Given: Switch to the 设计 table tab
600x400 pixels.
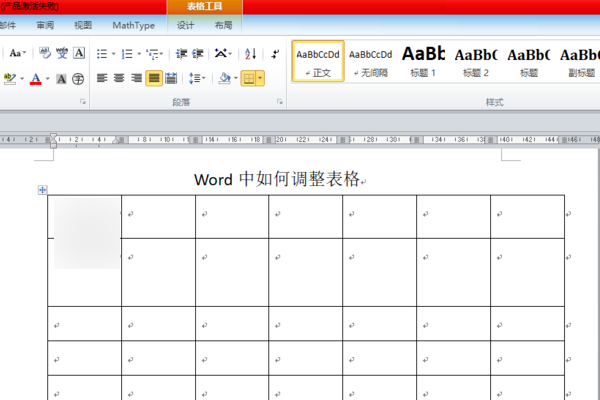Looking at the screenshot, I should point(185,26).
